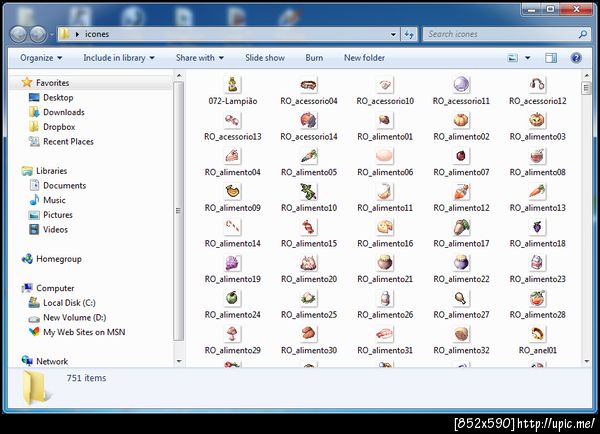The height and width of the screenshot is (434, 600).
Task: Open the Videos library
Action: click(x=55, y=230)
